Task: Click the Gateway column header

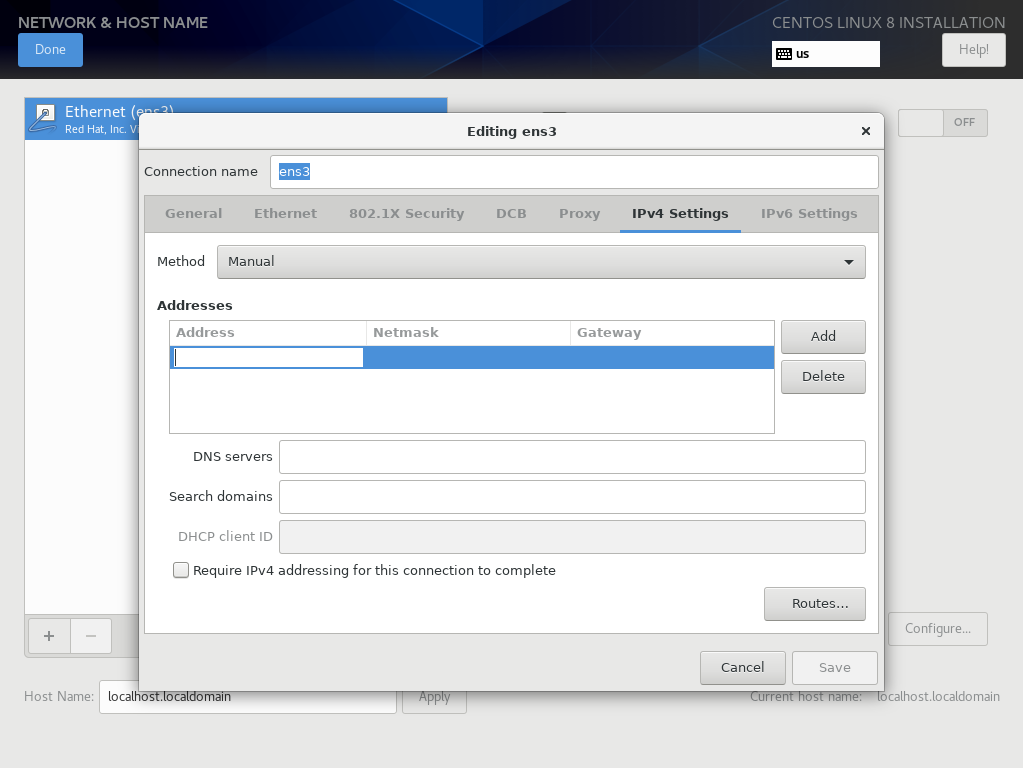Action: (x=672, y=333)
